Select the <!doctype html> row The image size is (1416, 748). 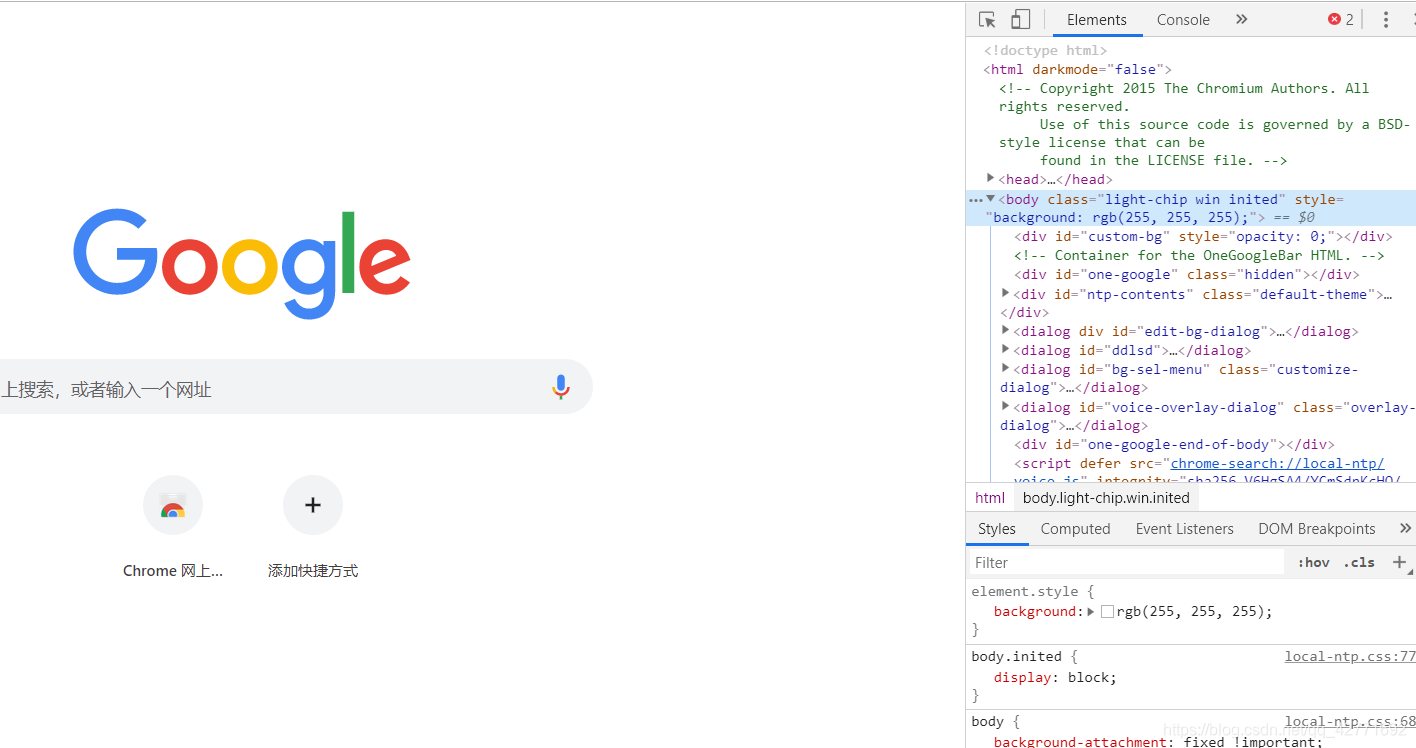coord(1045,50)
